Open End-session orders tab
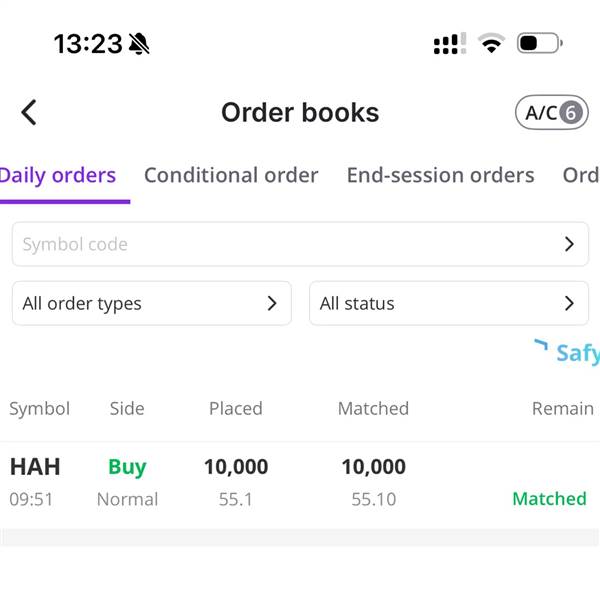 coord(440,176)
